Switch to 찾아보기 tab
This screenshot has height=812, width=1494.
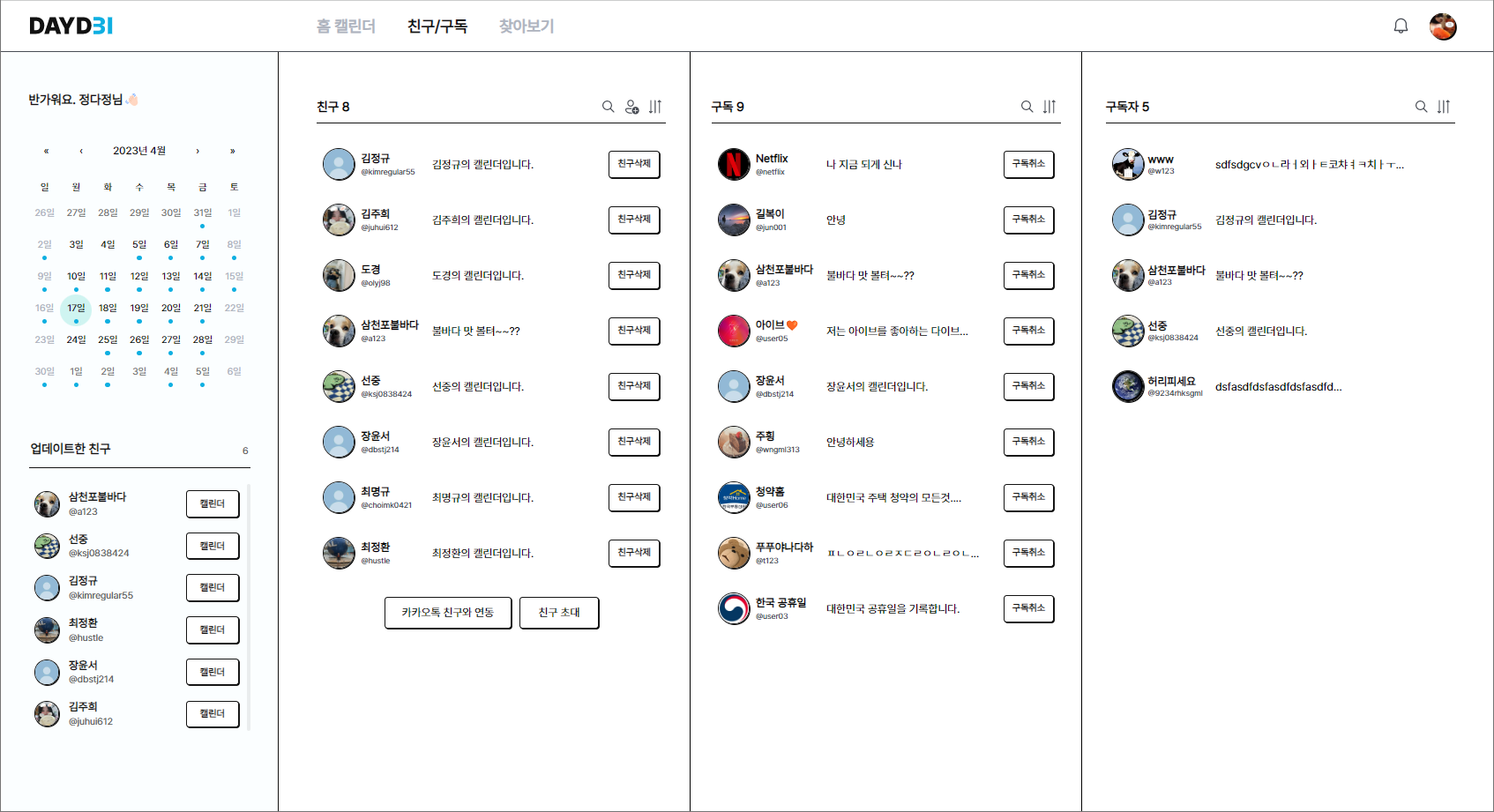tap(527, 26)
